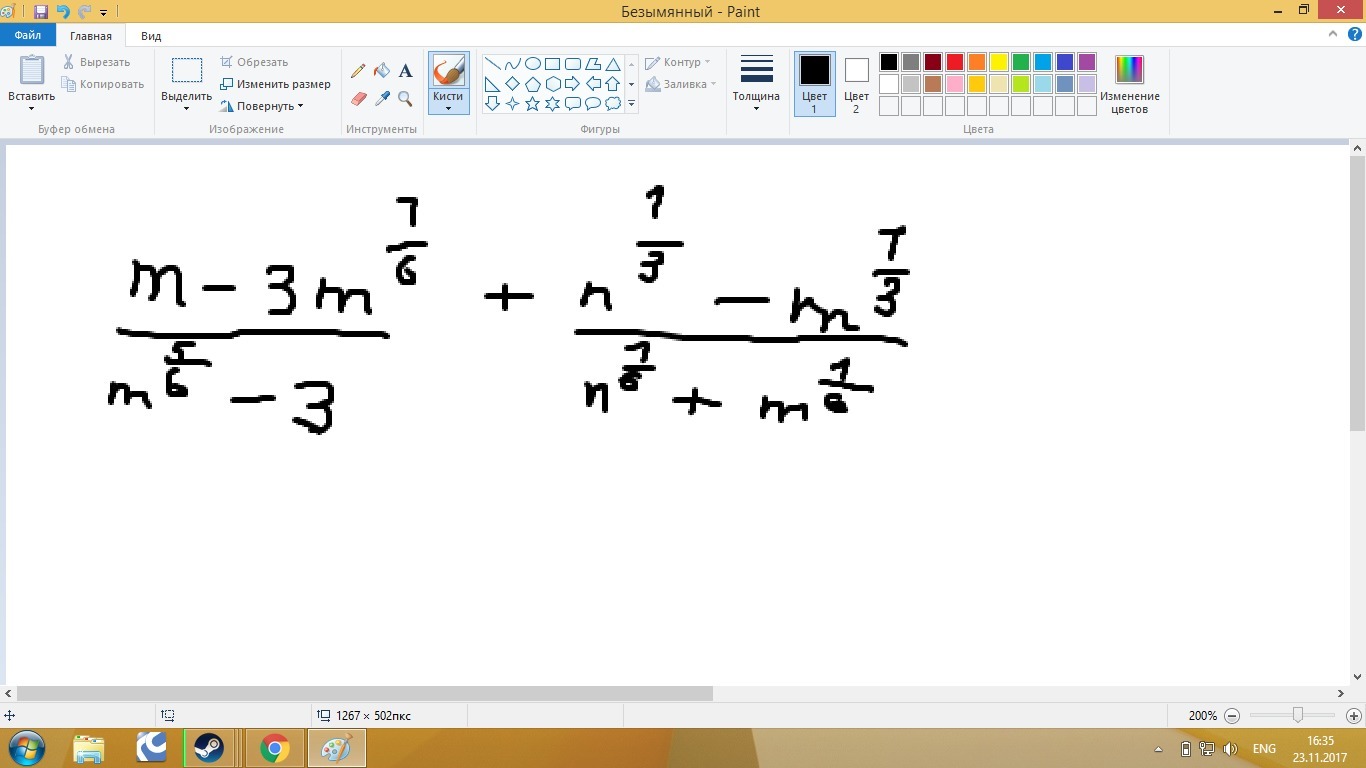Choose the Down arrow shape
This screenshot has width=1366, height=768.
[x=492, y=103]
